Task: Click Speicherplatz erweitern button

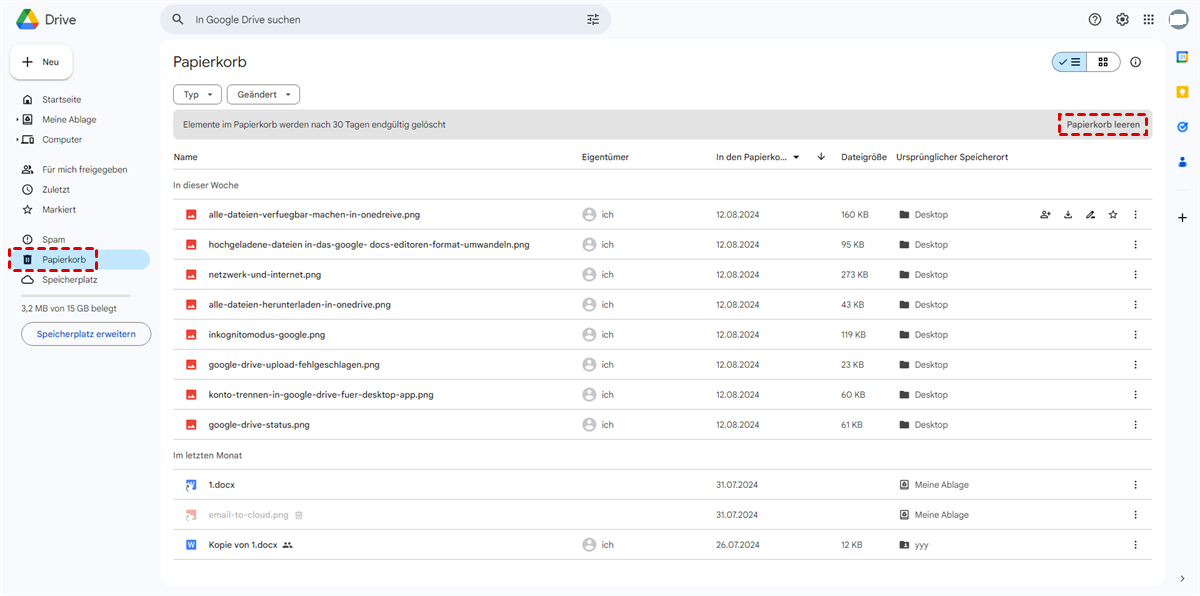Action: click(x=86, y=334)
